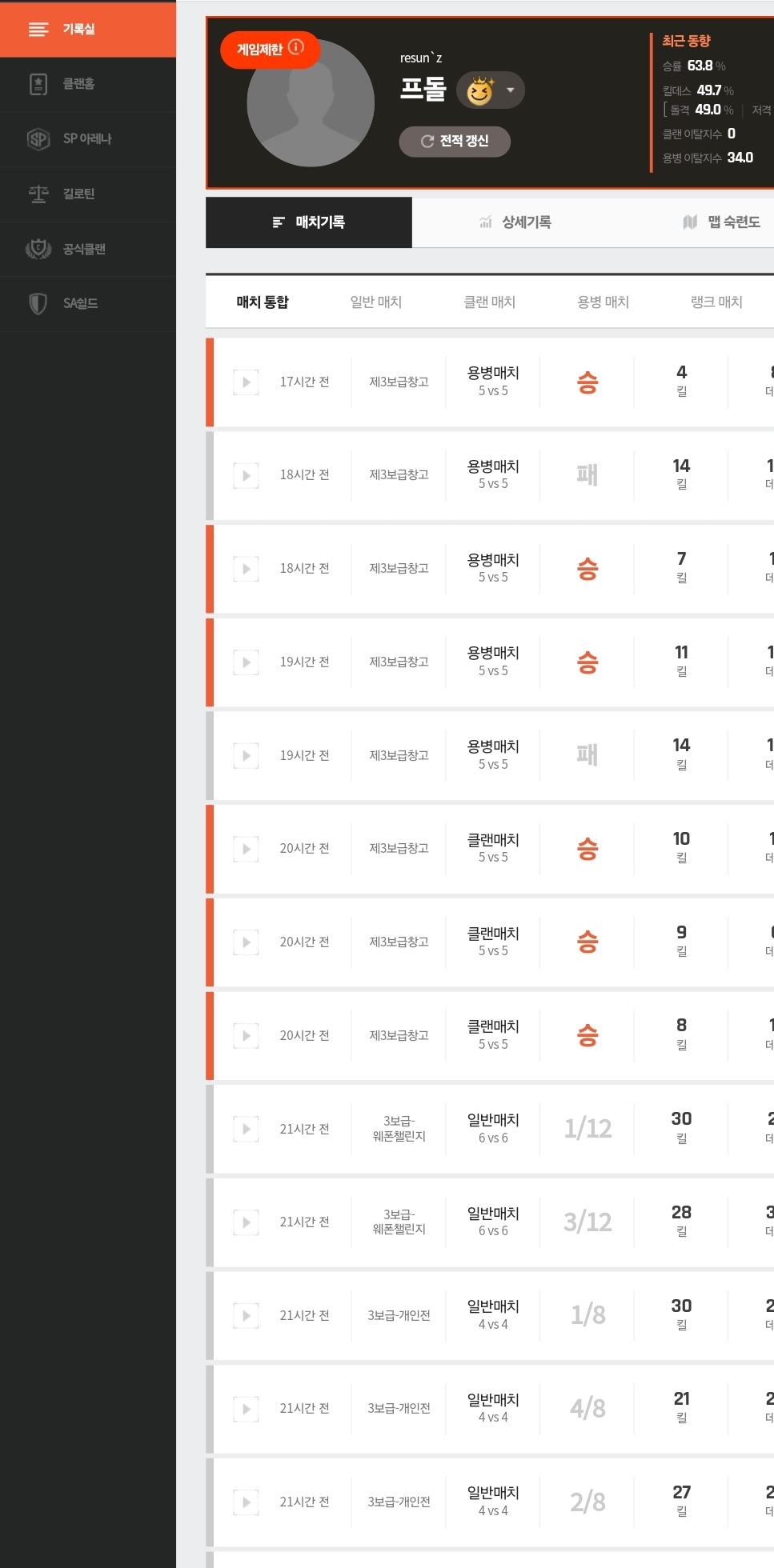Filter by 클랜 매치
774x1568 pixels.
(x=490, y=302)
